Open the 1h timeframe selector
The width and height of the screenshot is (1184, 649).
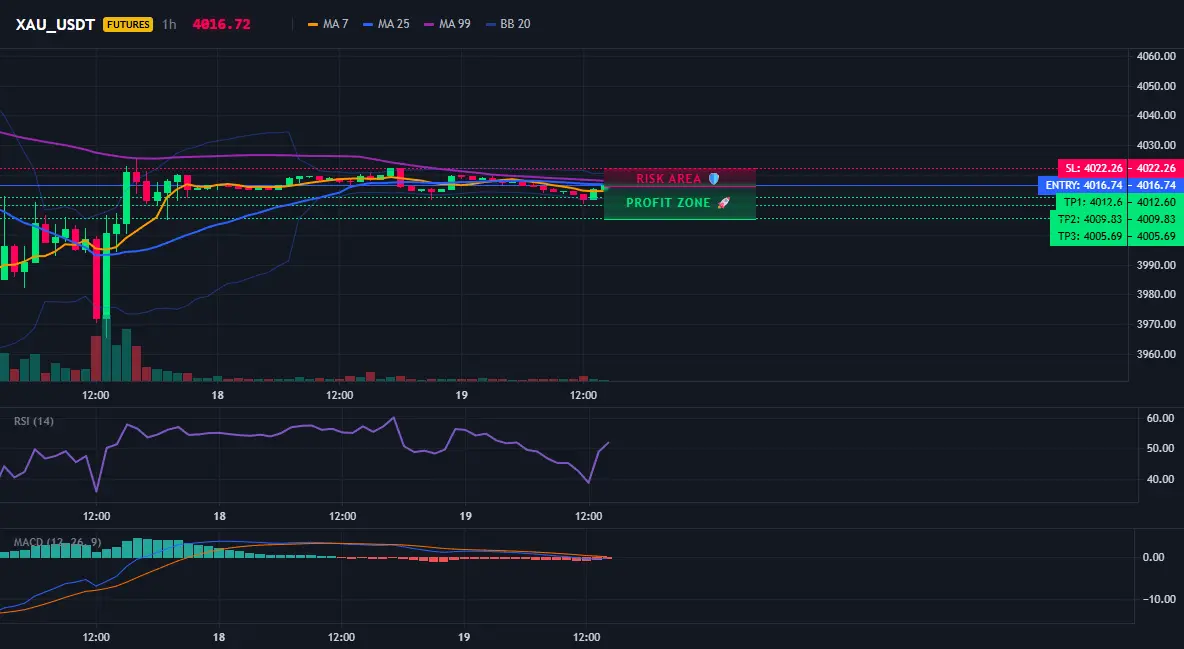click(169, 24)
